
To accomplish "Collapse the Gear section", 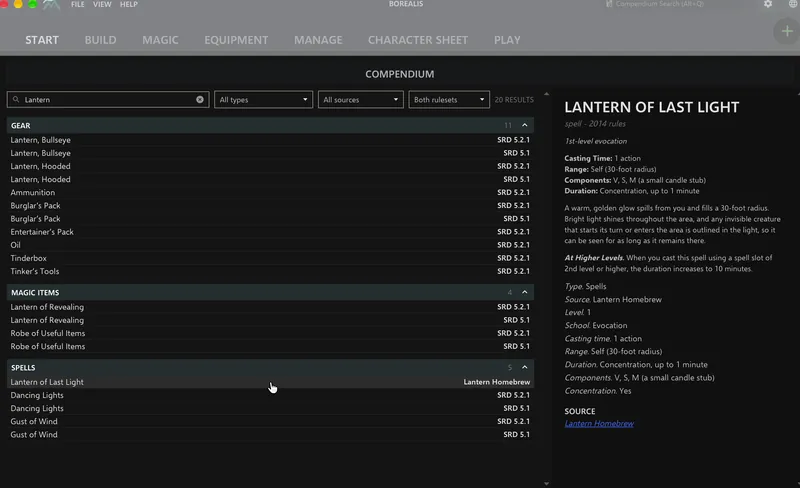I will coord(524,125).
